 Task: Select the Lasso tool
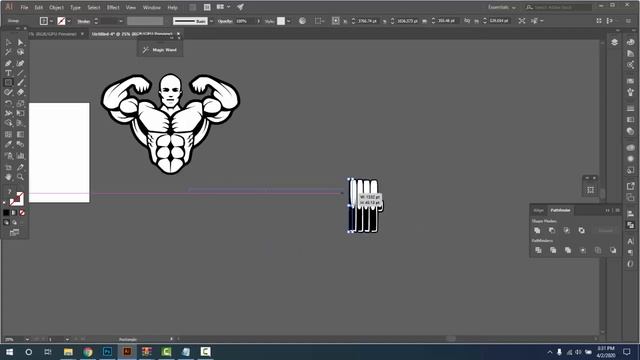coord(20,52)
